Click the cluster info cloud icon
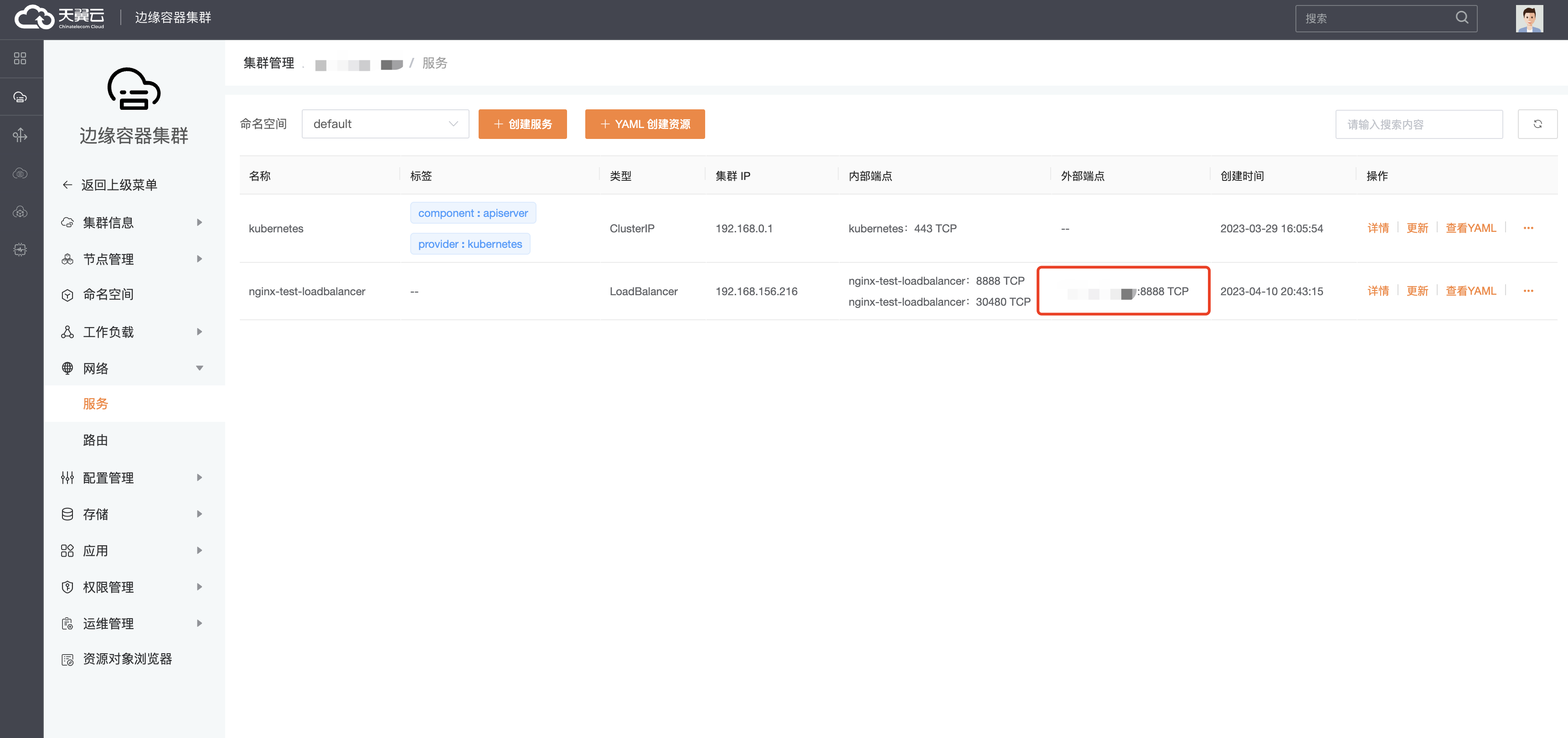 coord(67,223)
